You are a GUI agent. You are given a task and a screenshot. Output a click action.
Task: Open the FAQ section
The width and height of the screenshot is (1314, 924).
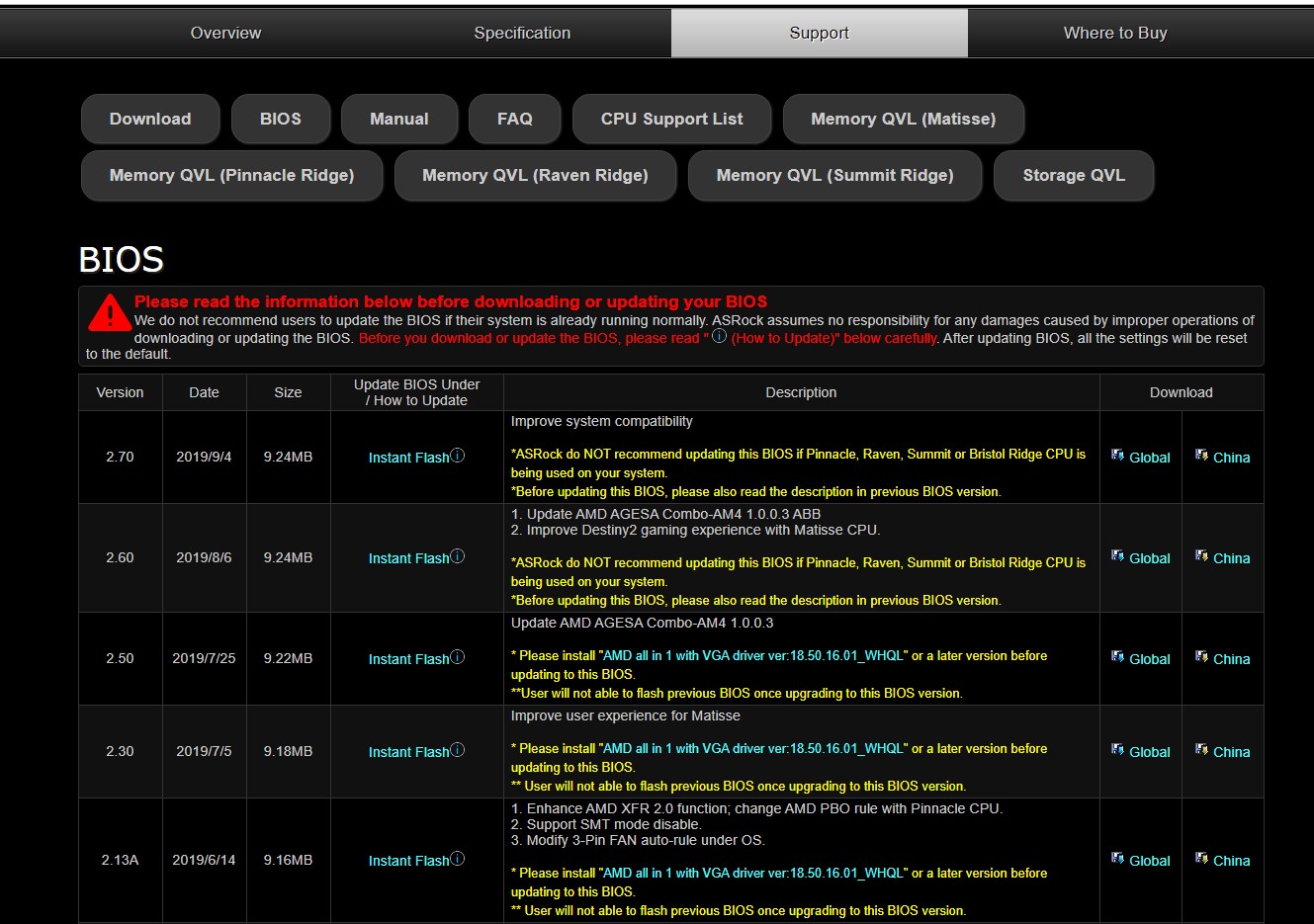tap(515, 119)
